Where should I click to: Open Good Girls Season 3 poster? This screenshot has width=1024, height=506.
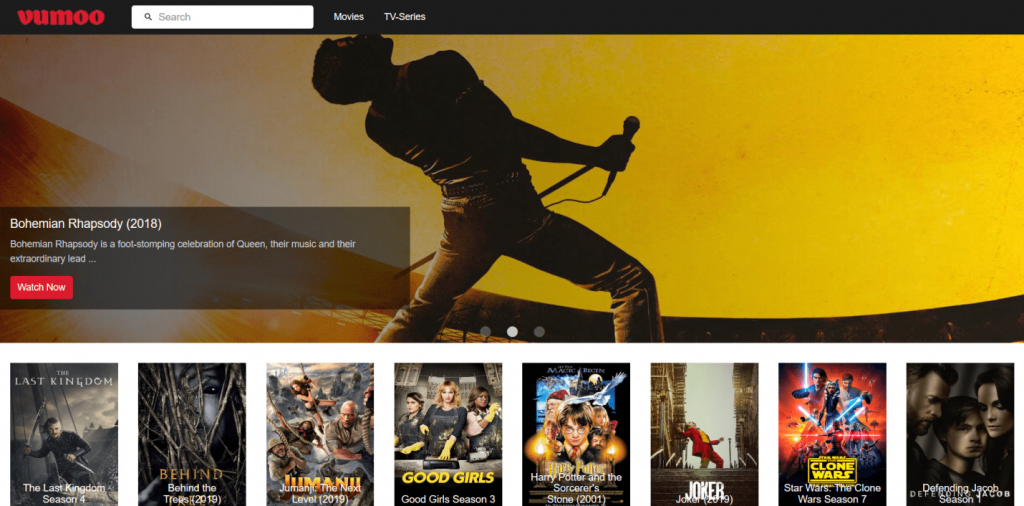point(448,434)
